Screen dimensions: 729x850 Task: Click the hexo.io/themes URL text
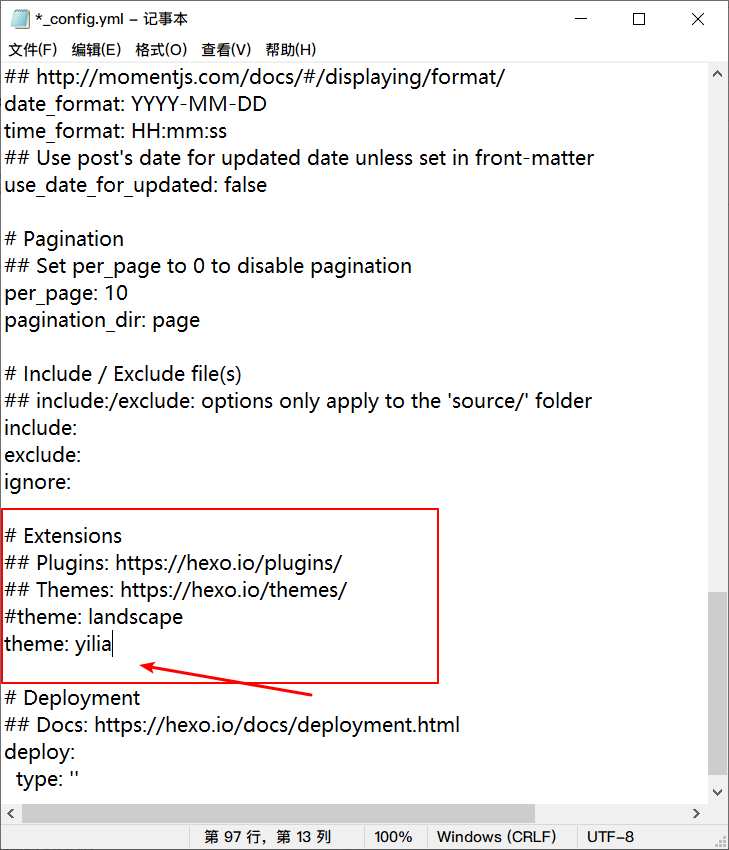(233, 590)
